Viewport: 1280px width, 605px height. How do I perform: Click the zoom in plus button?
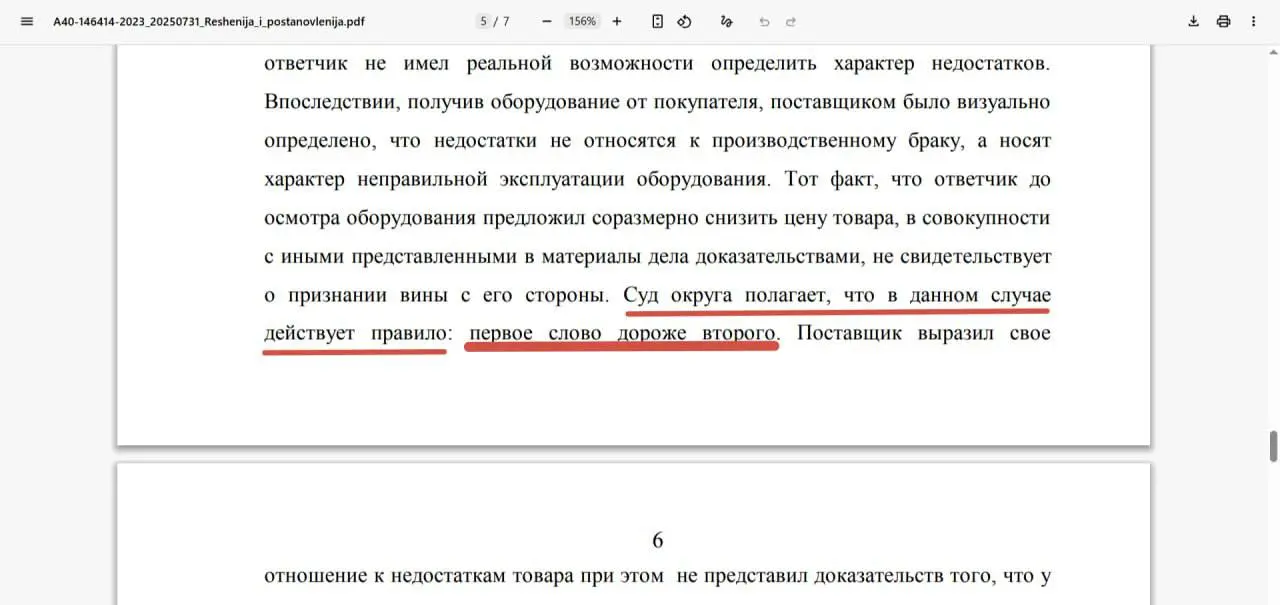pos(617,21)
